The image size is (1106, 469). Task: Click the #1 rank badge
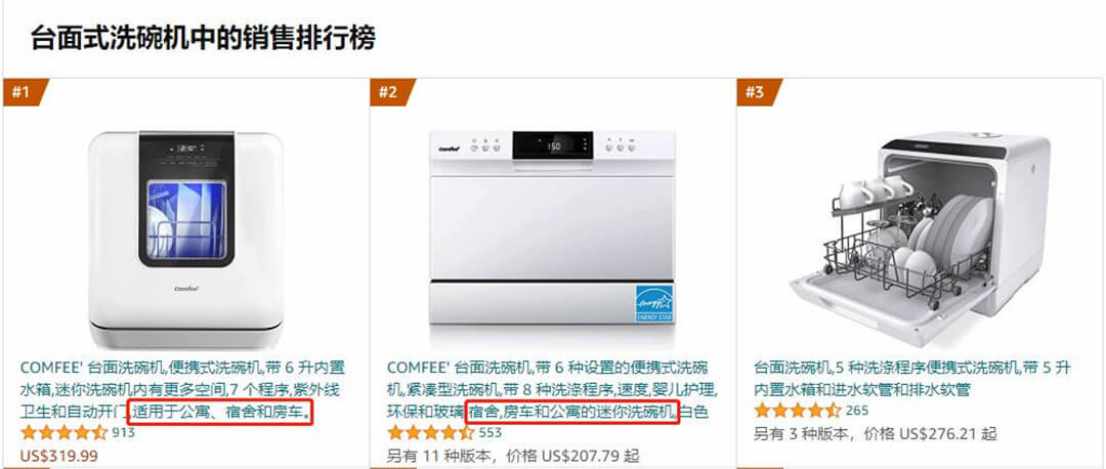point(25,92)
